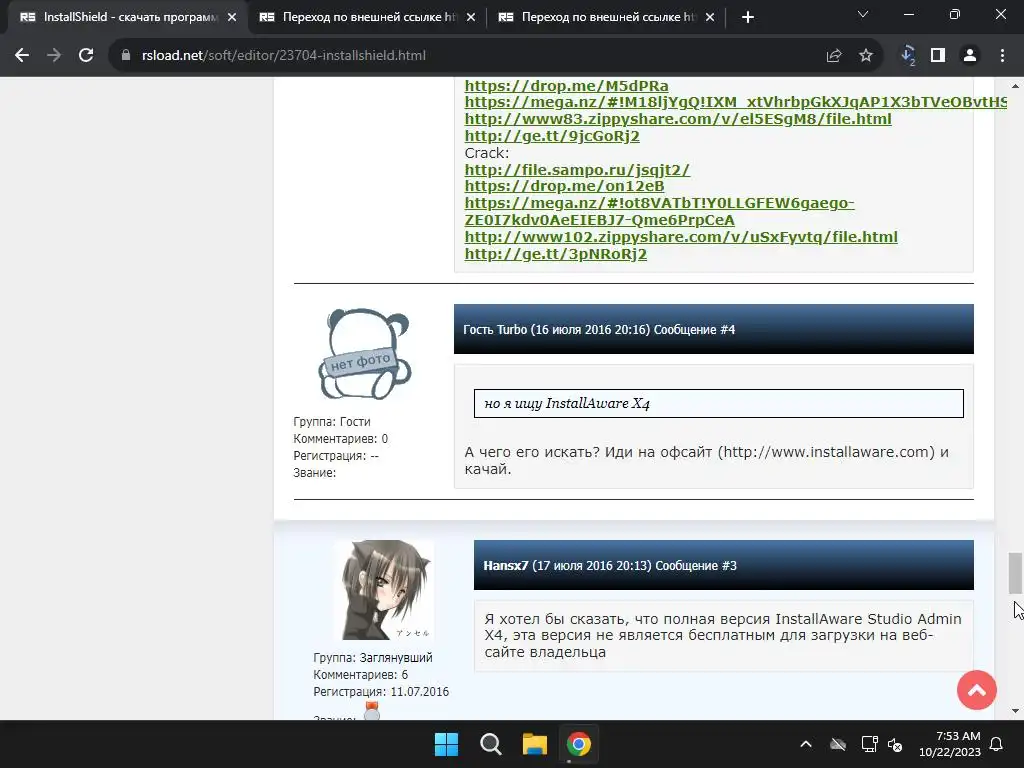The image size is (1024, 768).
Task: Click 'Комментариев: 6' under Hansx7
Action: tap(360, 675)
